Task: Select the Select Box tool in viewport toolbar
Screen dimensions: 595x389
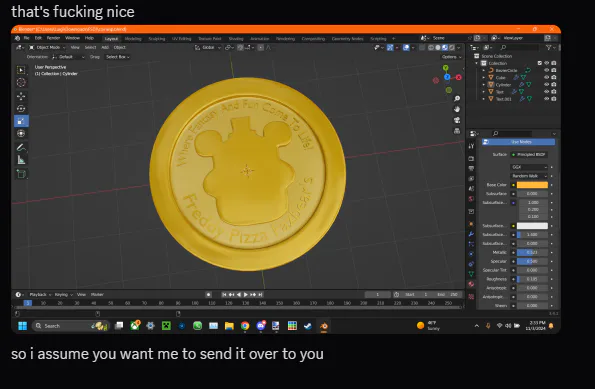Action: (21, 70)
